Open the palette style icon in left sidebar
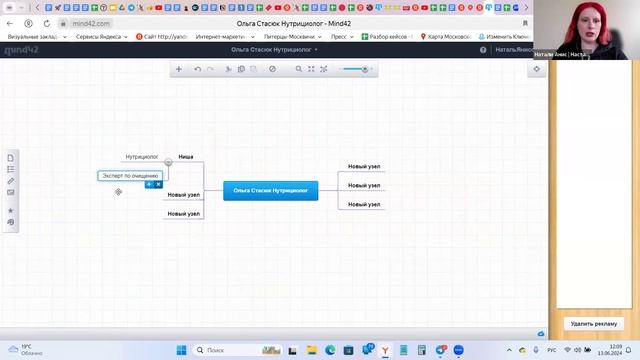 point(11,222)
